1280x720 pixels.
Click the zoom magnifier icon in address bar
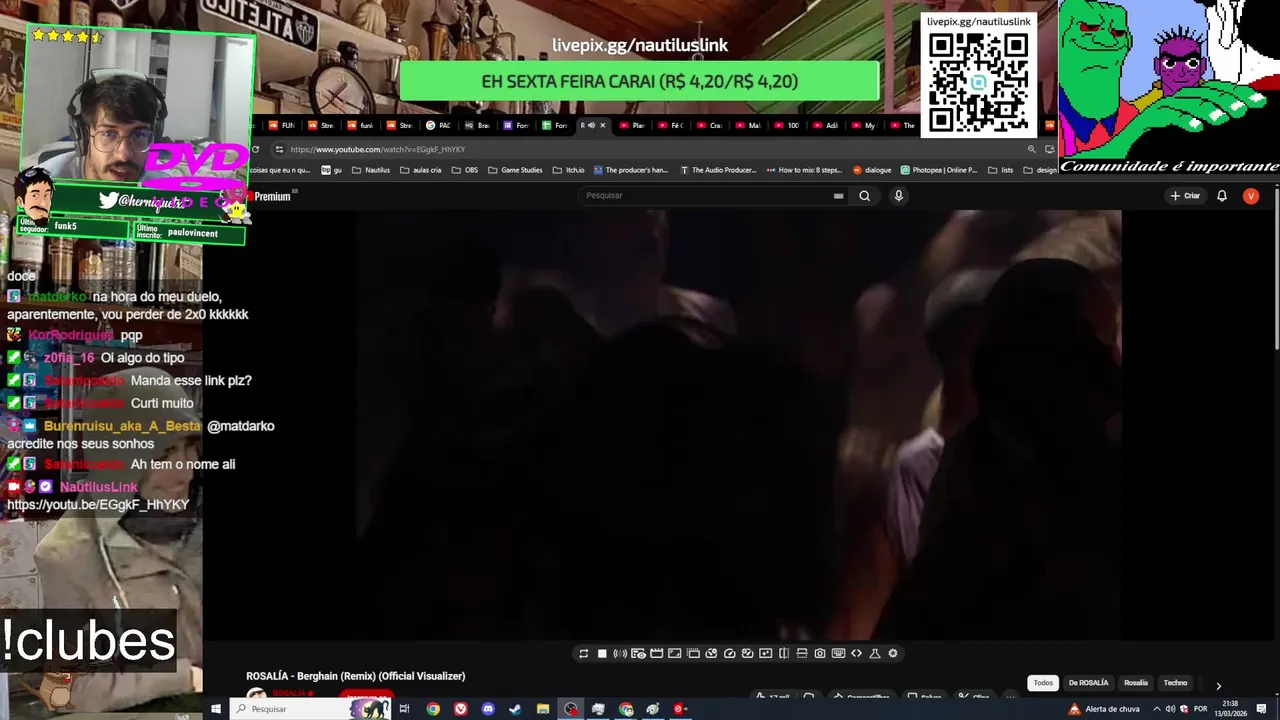coord(1031,149)
